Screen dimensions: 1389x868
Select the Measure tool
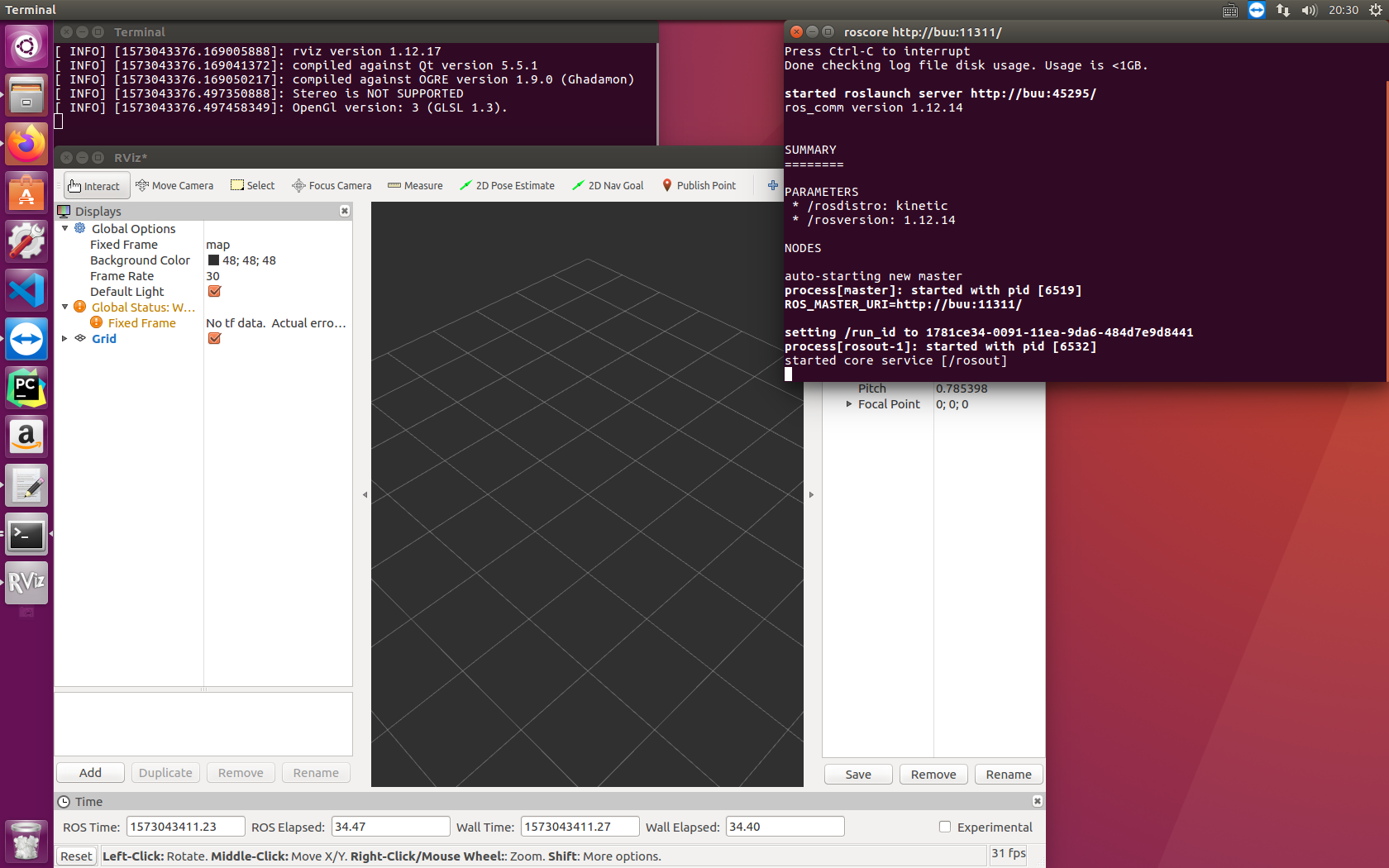pyautogui.click(x=414, y=185)
